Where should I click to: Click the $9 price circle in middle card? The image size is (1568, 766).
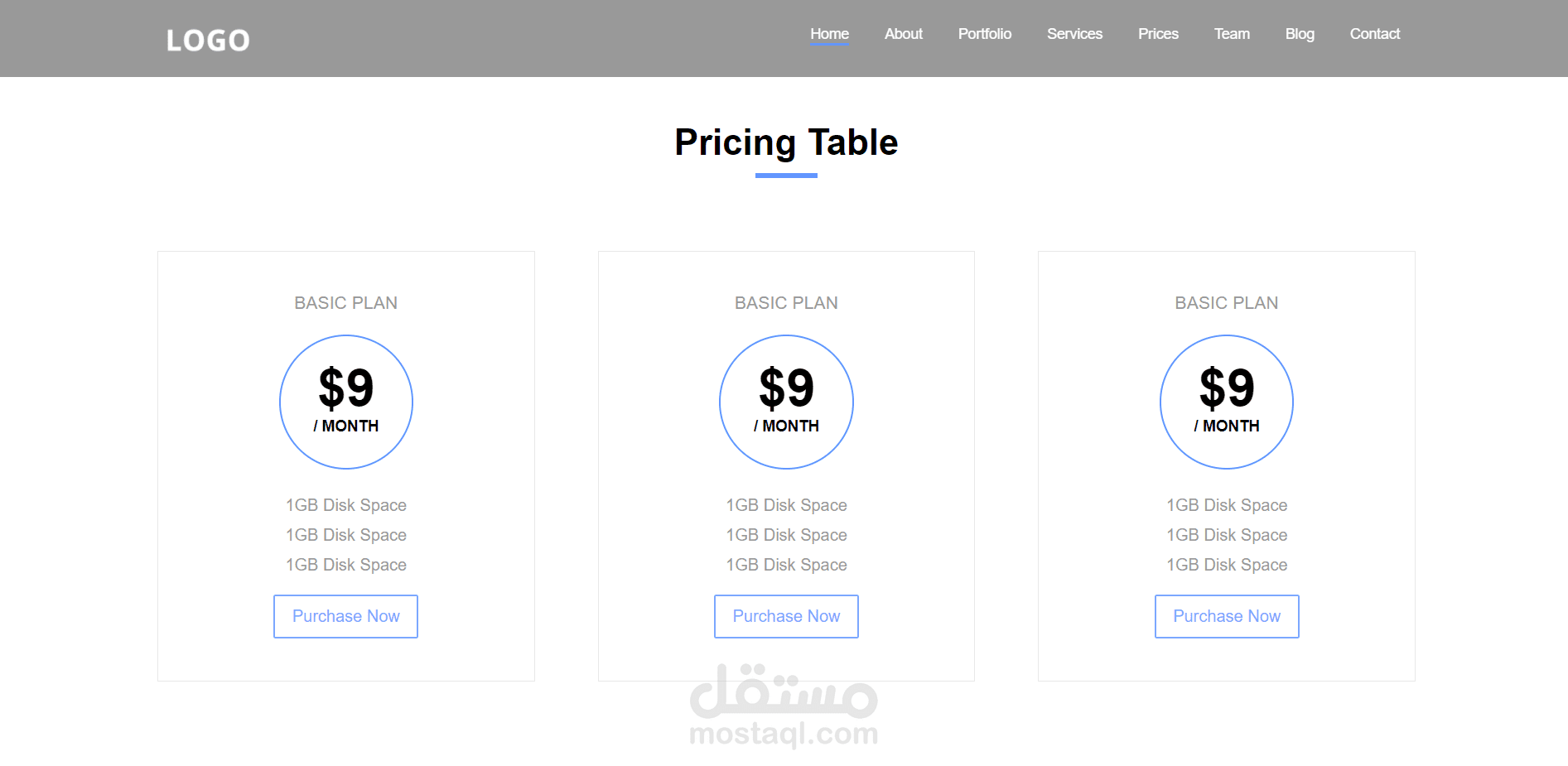(x=786, y=402)
